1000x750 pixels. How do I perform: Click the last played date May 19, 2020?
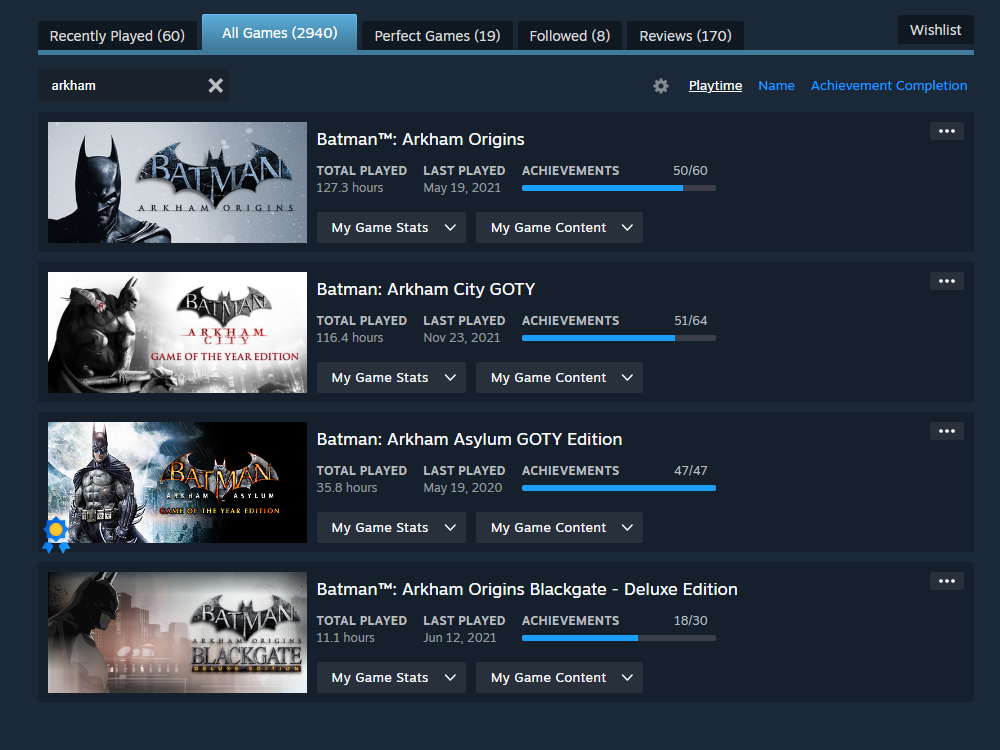coord(463,487)
